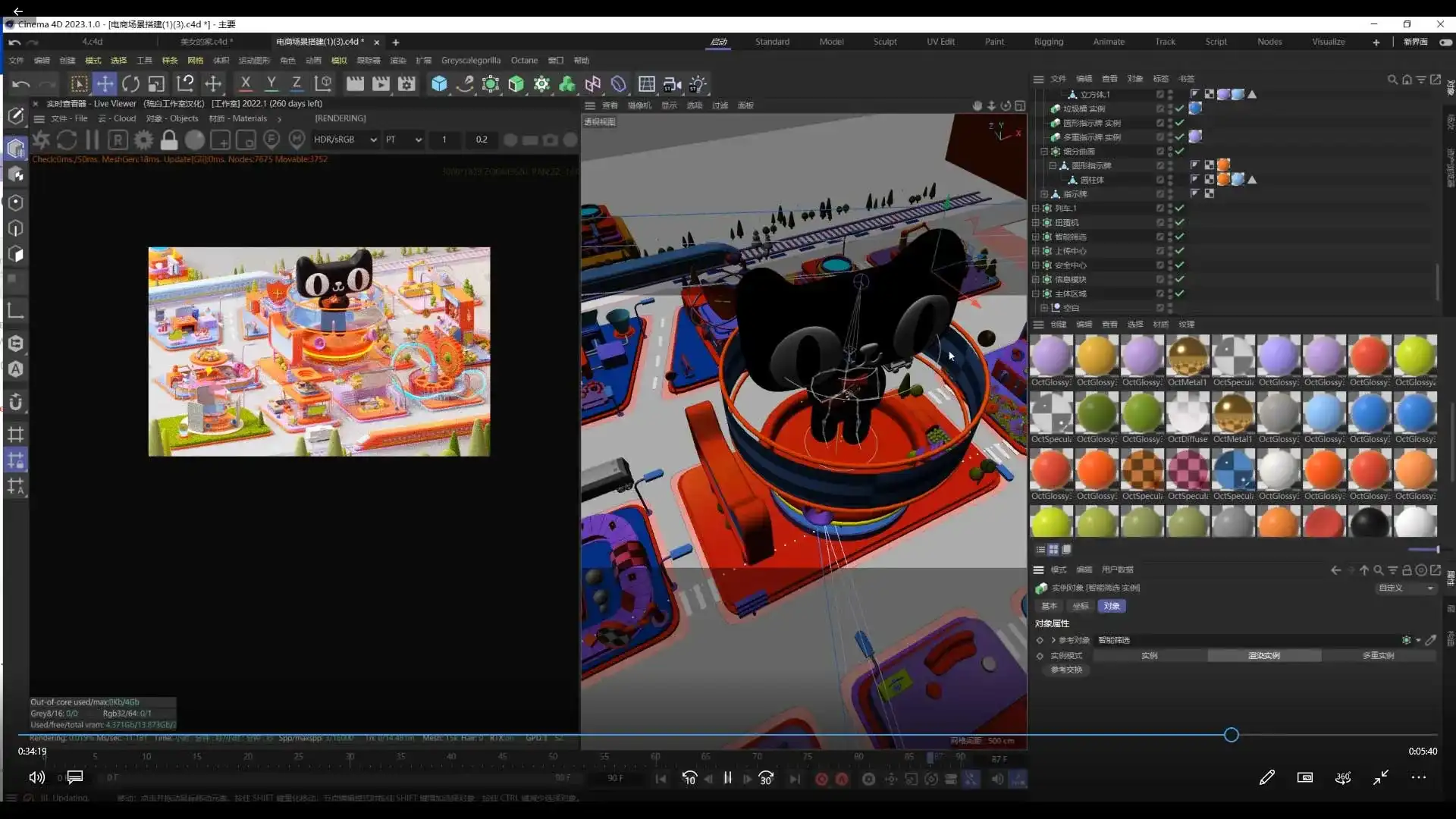This screenshot has width=1456, height=819.
Task: Open the HDR/sRGB dropdown
Action: click(346, 140)
